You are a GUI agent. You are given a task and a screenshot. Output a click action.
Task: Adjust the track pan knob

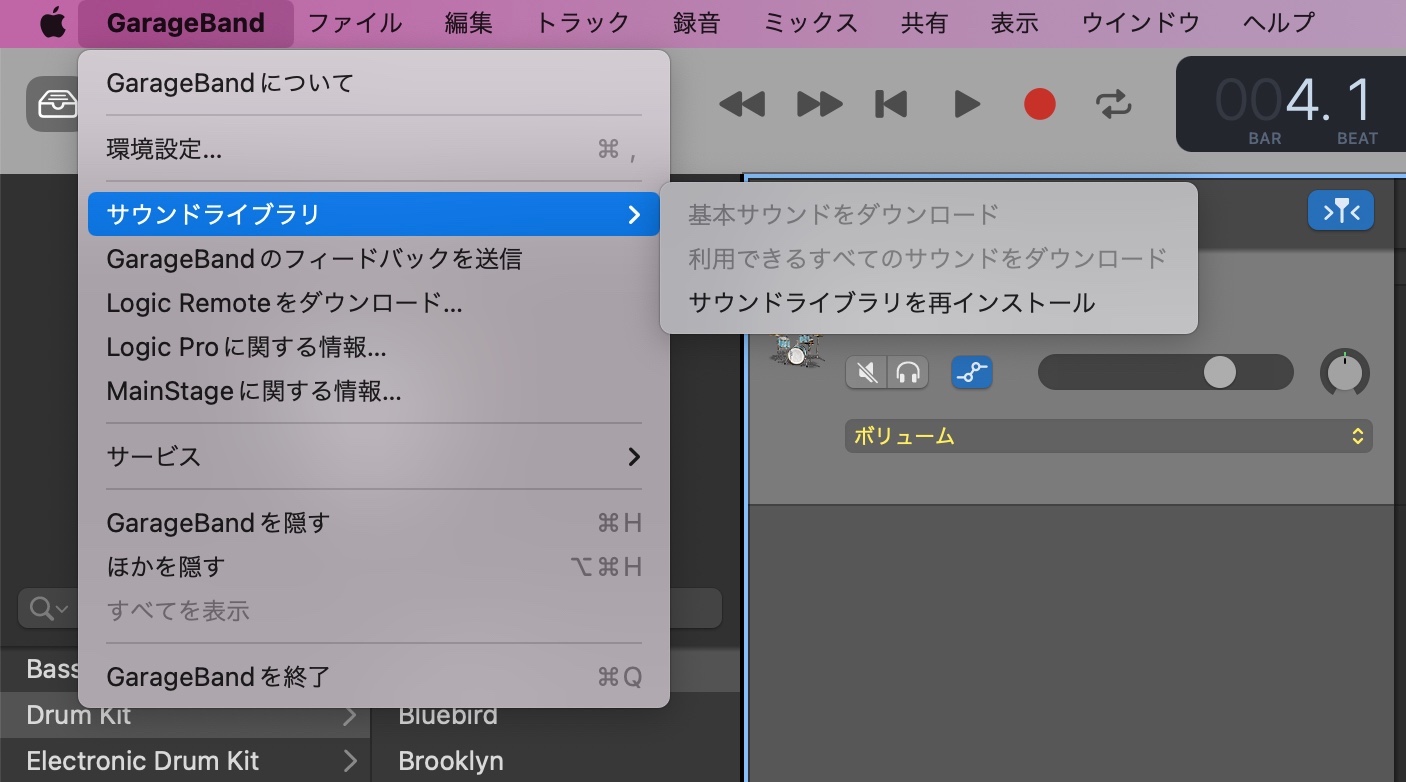[x=1344, y=373]
